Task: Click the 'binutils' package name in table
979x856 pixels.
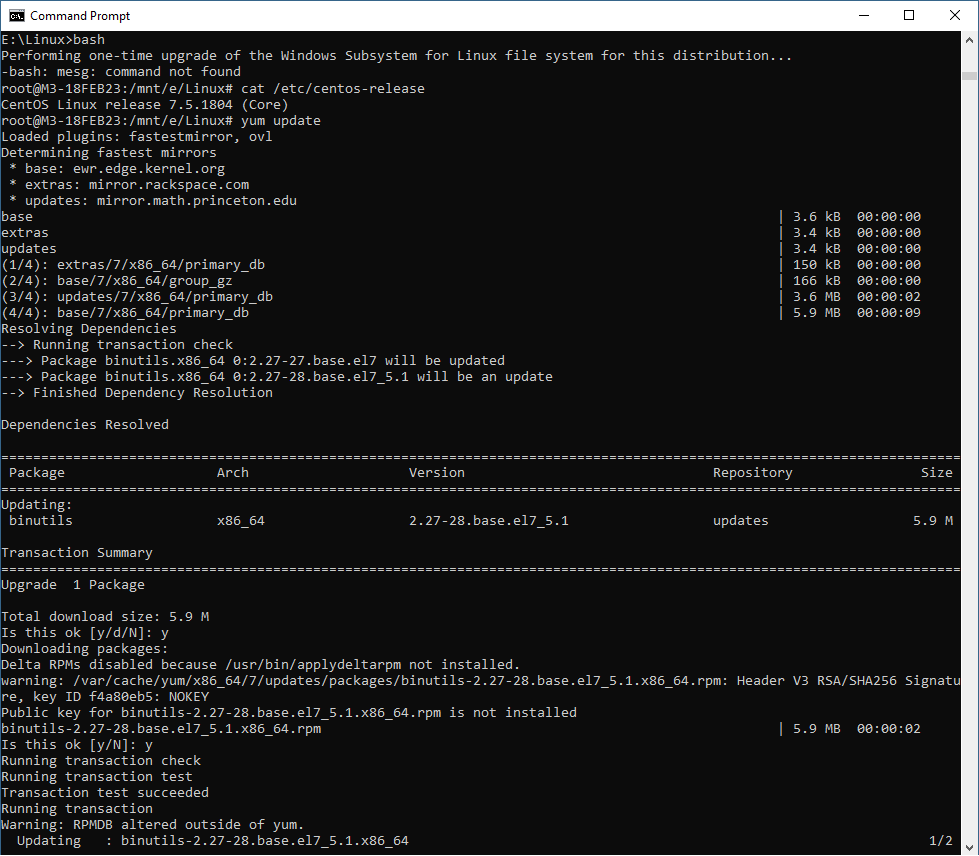Action: pyautogui.click(x=41, y=521)
